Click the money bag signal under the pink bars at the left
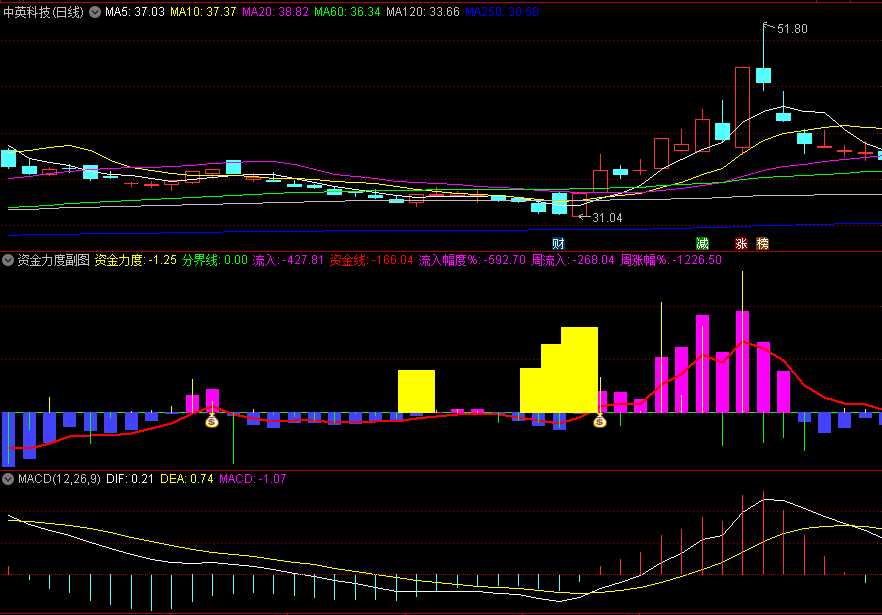This screenshot has width=882, height=615. coord(212,421)
